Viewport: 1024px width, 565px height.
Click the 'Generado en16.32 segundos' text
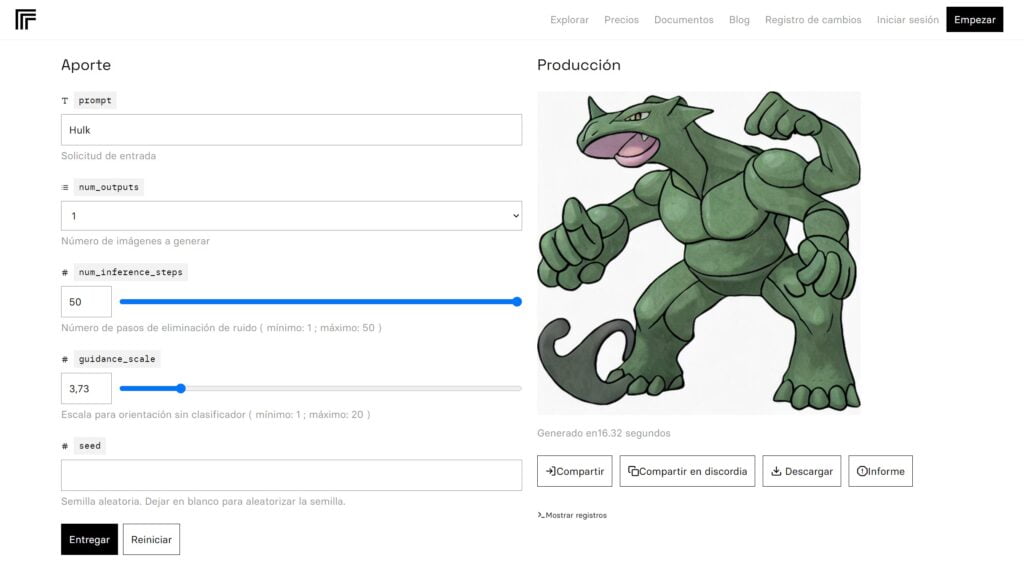[603, 433]
